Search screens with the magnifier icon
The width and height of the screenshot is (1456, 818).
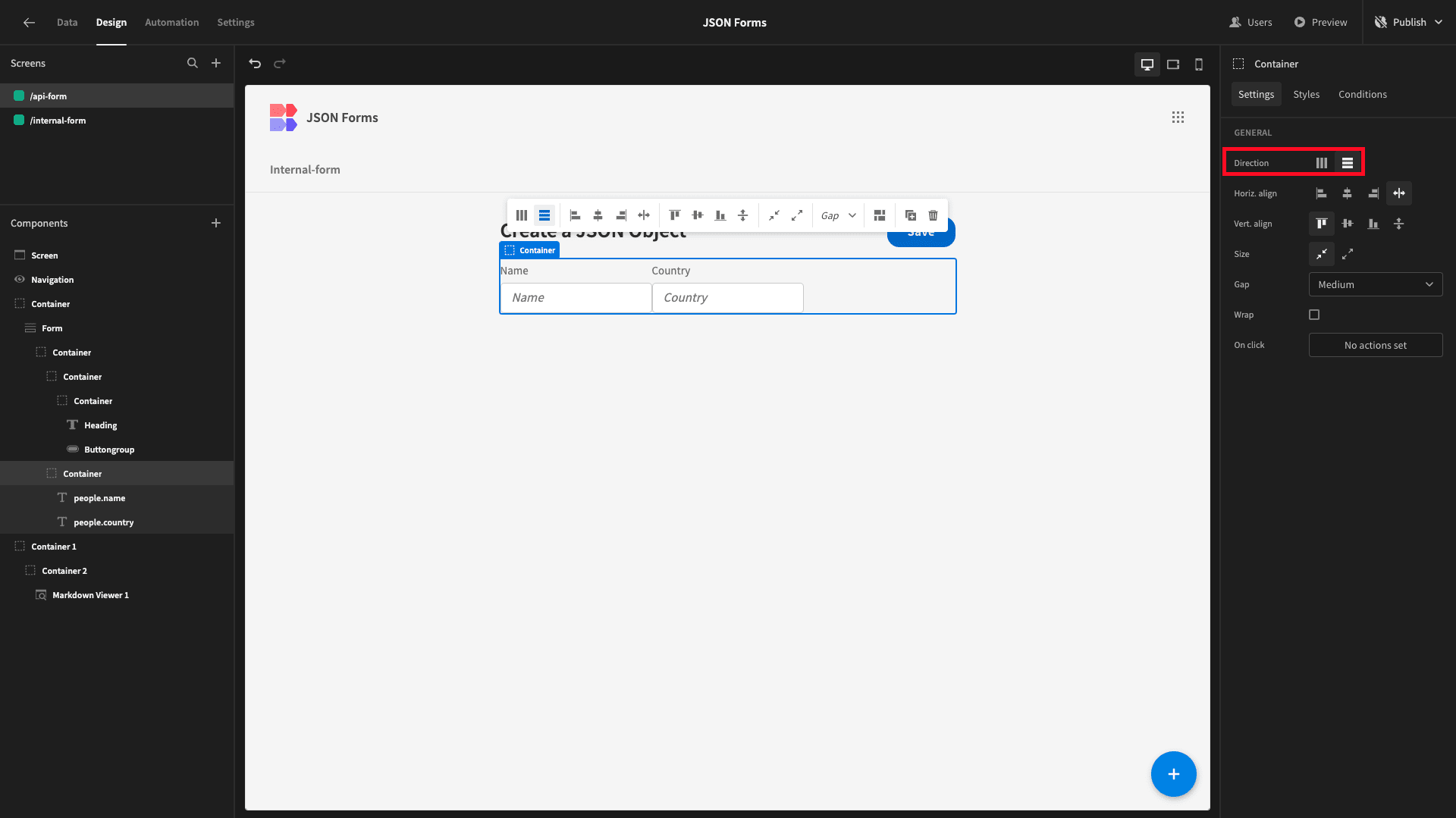[x=193, y=63]
